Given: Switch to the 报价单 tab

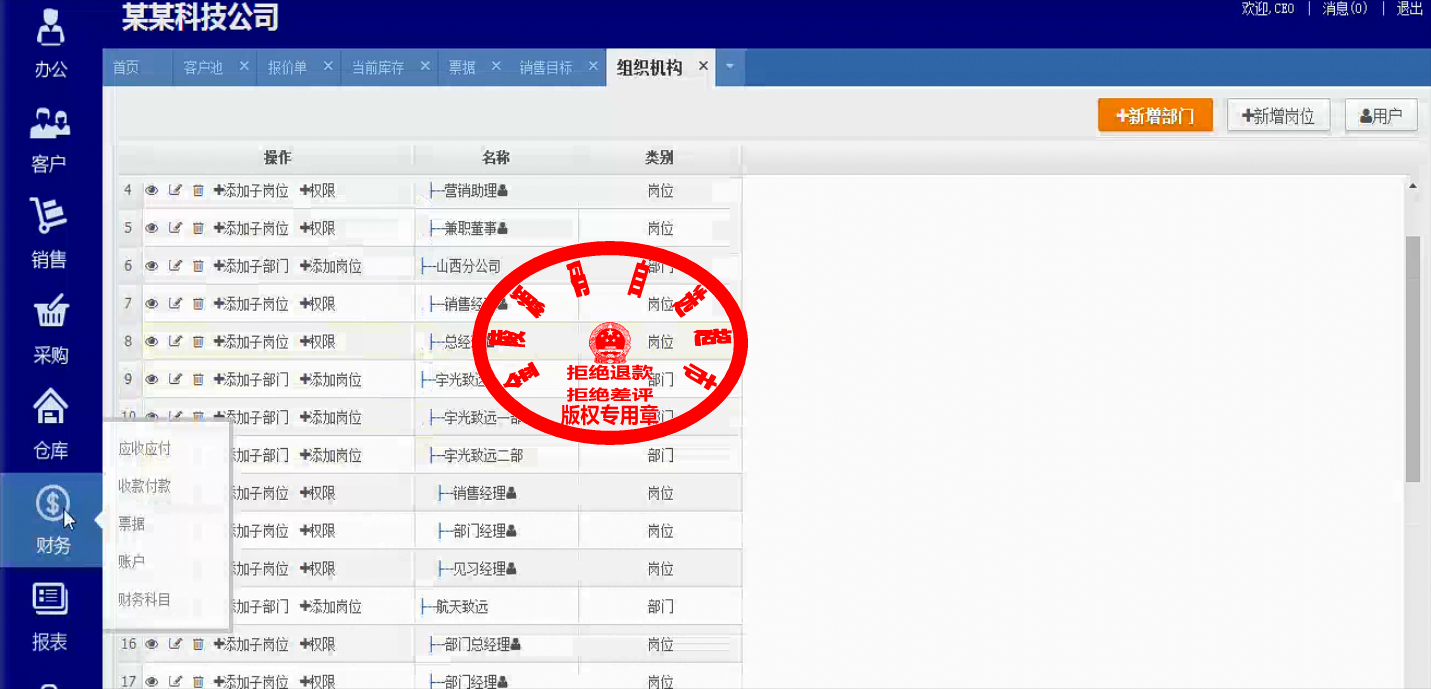Looking at the screenshot, I should point(287,68).
